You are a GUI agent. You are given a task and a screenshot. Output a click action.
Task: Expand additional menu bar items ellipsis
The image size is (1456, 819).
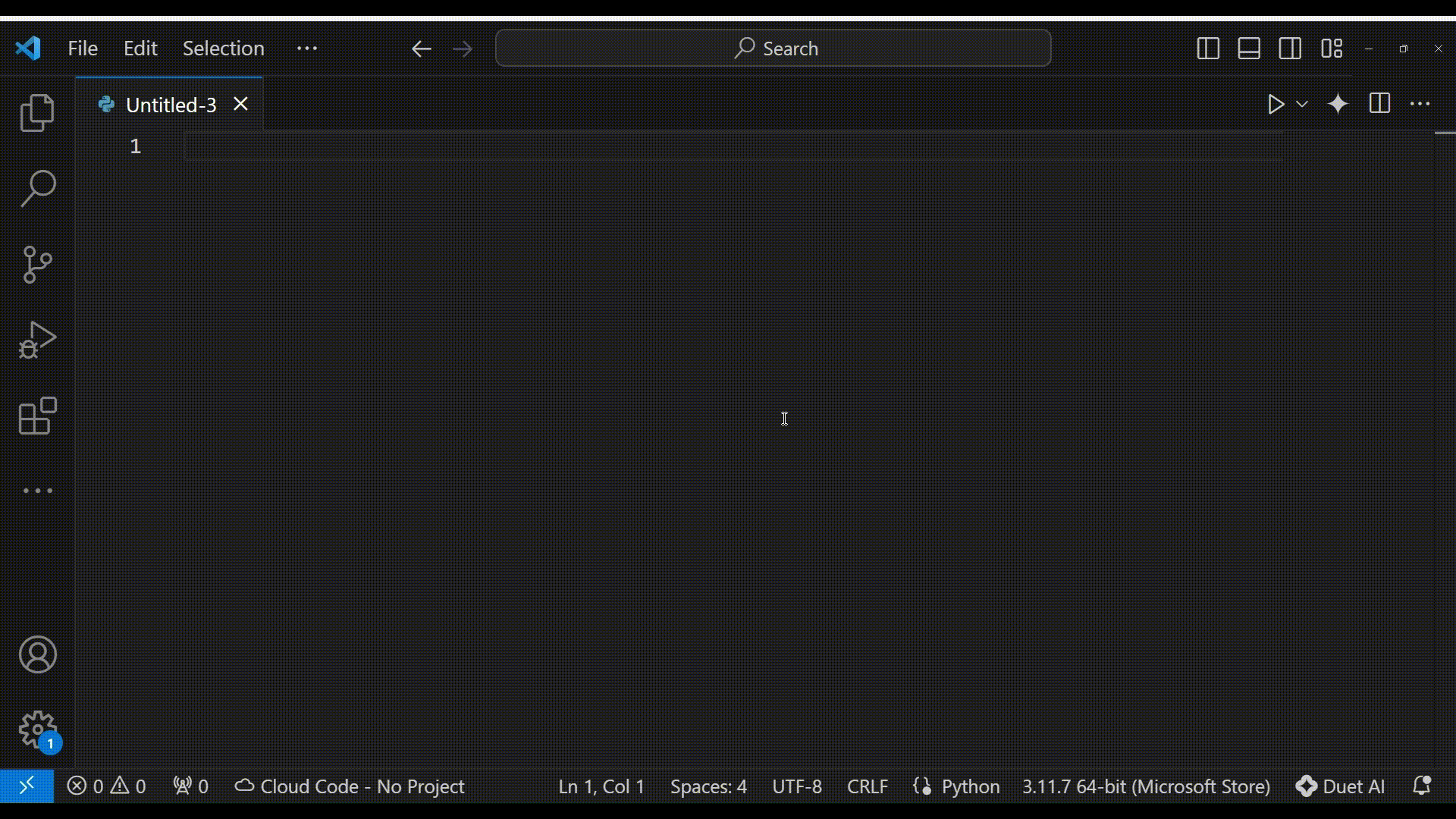point(307,49)
